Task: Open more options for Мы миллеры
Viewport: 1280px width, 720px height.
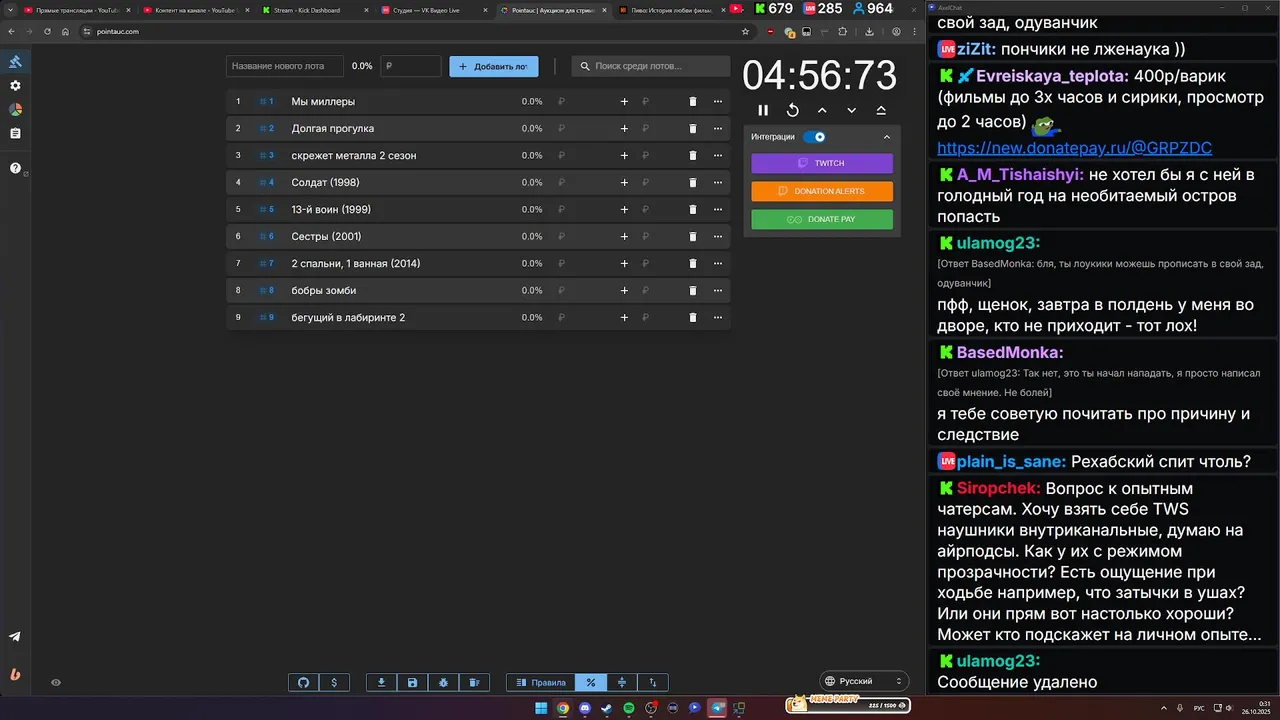Action: (x=718, y=102)
